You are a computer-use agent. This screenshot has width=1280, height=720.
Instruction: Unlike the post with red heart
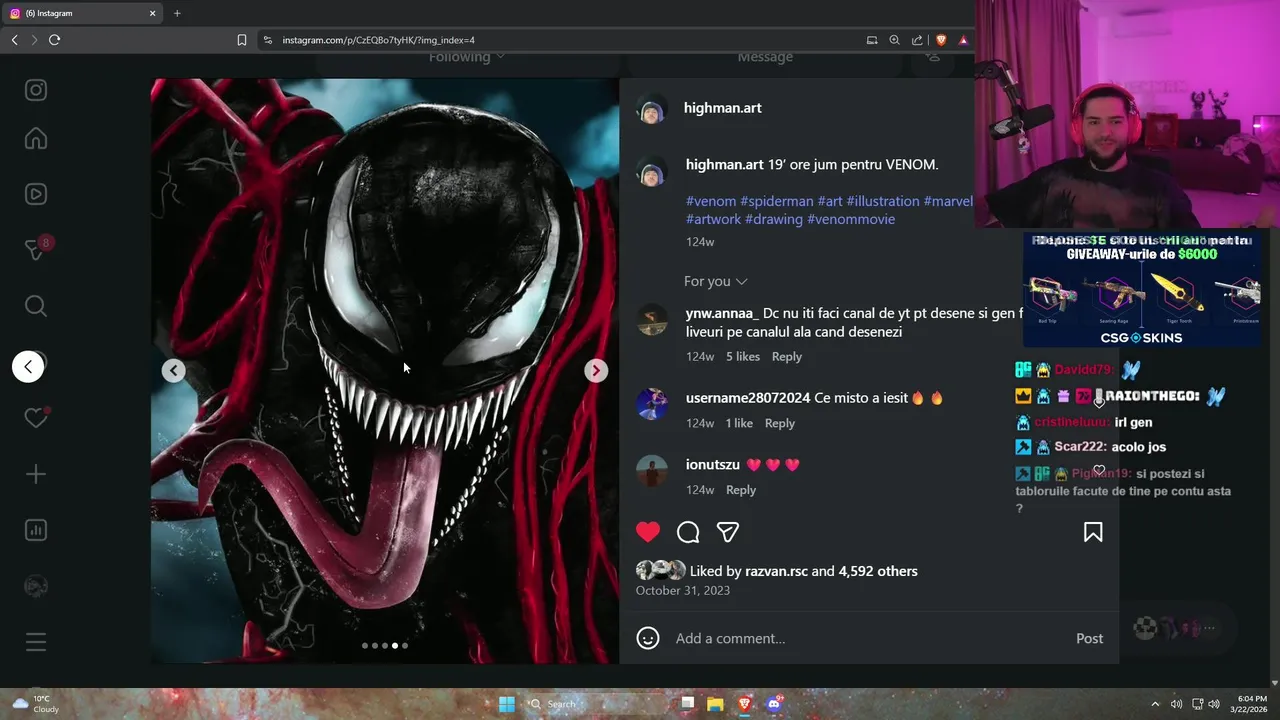pyautogui.click(x=648, y=532)
